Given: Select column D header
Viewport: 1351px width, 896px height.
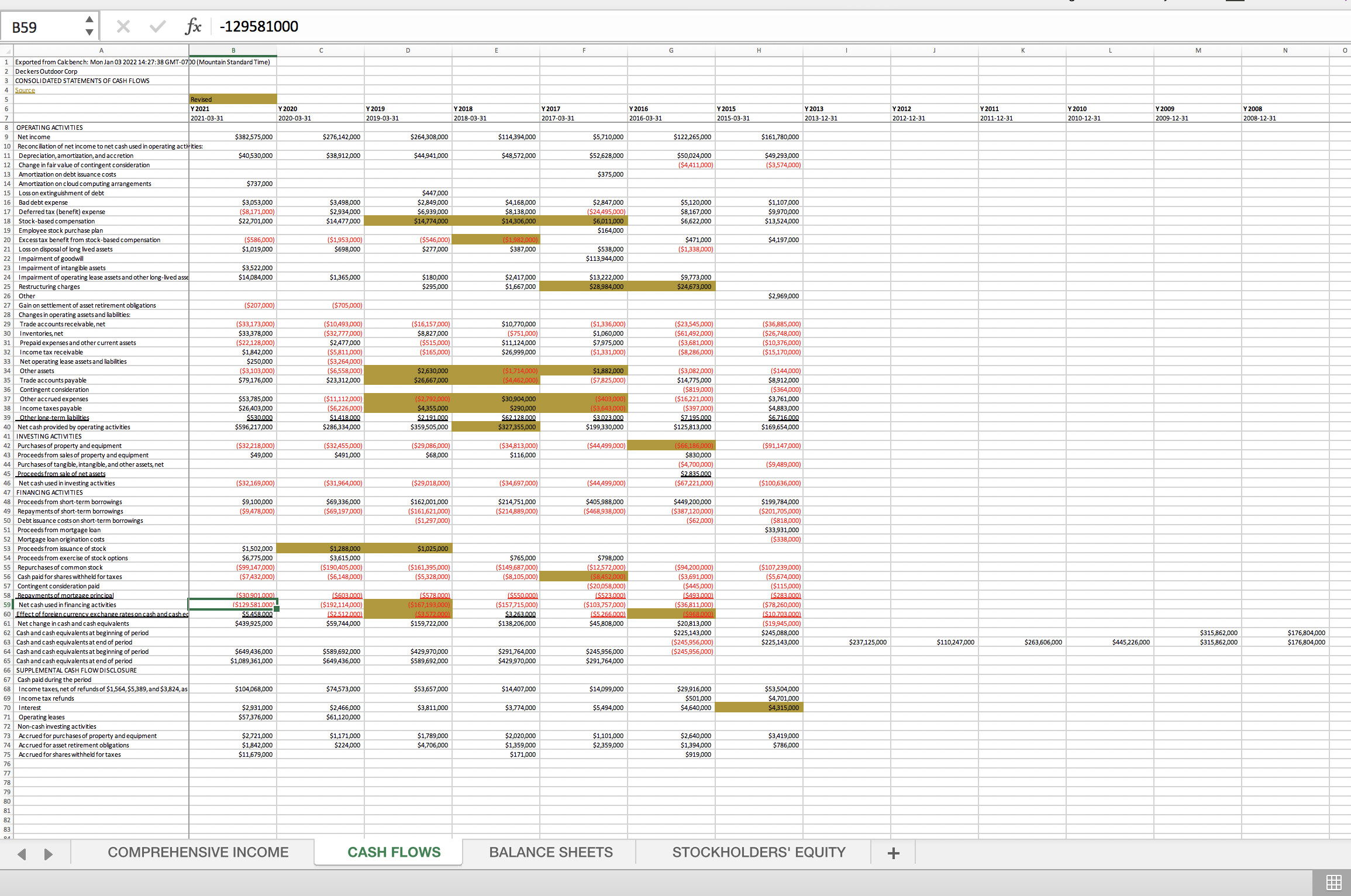Looking at the screenshot, I should [x=408, y=50].
